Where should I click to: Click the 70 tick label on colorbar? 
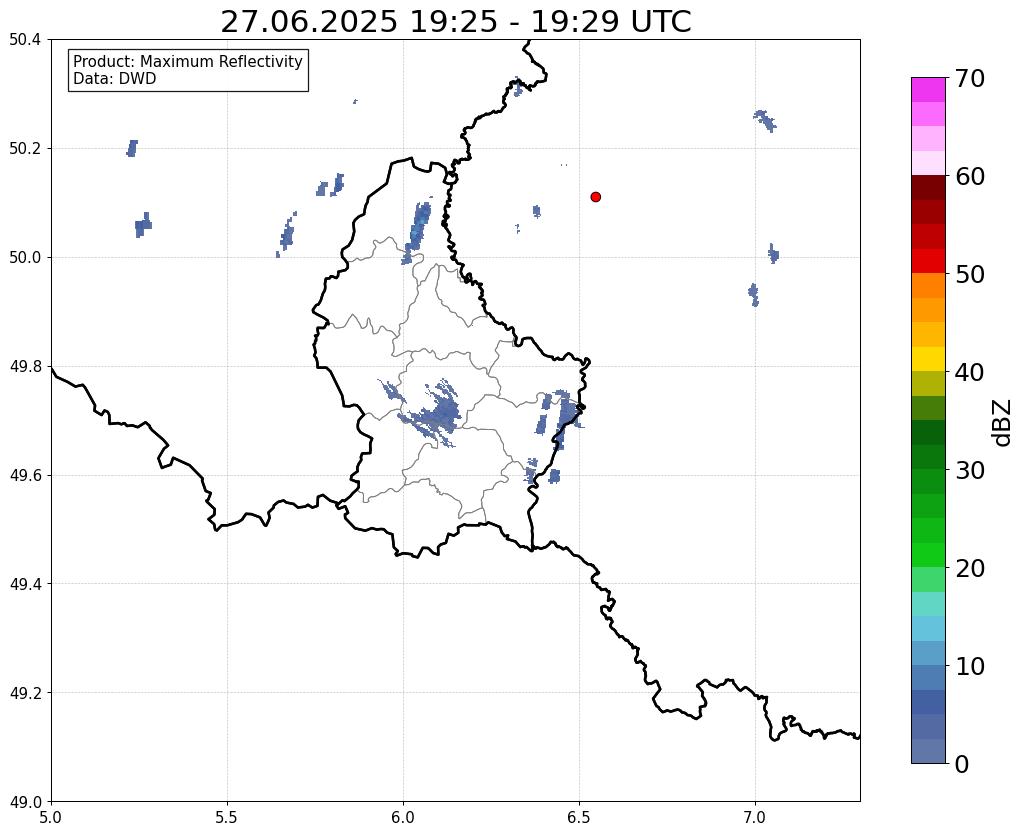970,78
